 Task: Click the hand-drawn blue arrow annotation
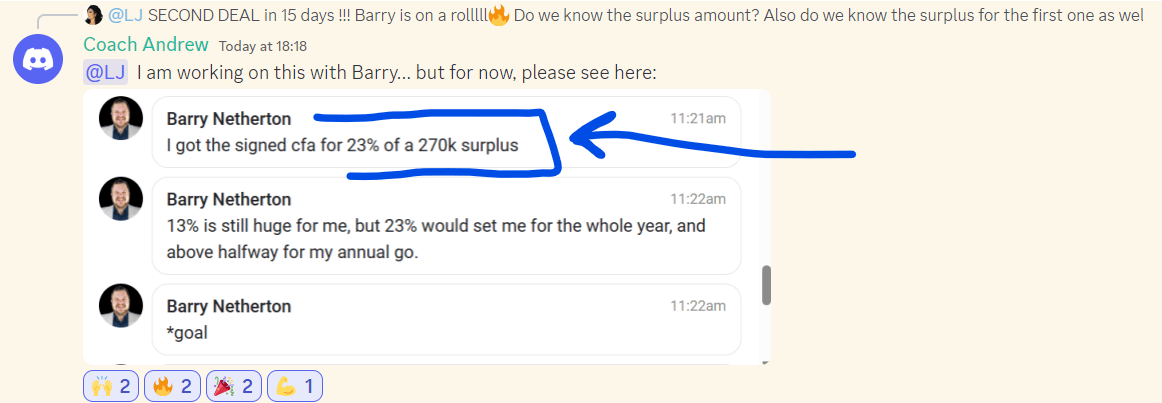[720, 150]
